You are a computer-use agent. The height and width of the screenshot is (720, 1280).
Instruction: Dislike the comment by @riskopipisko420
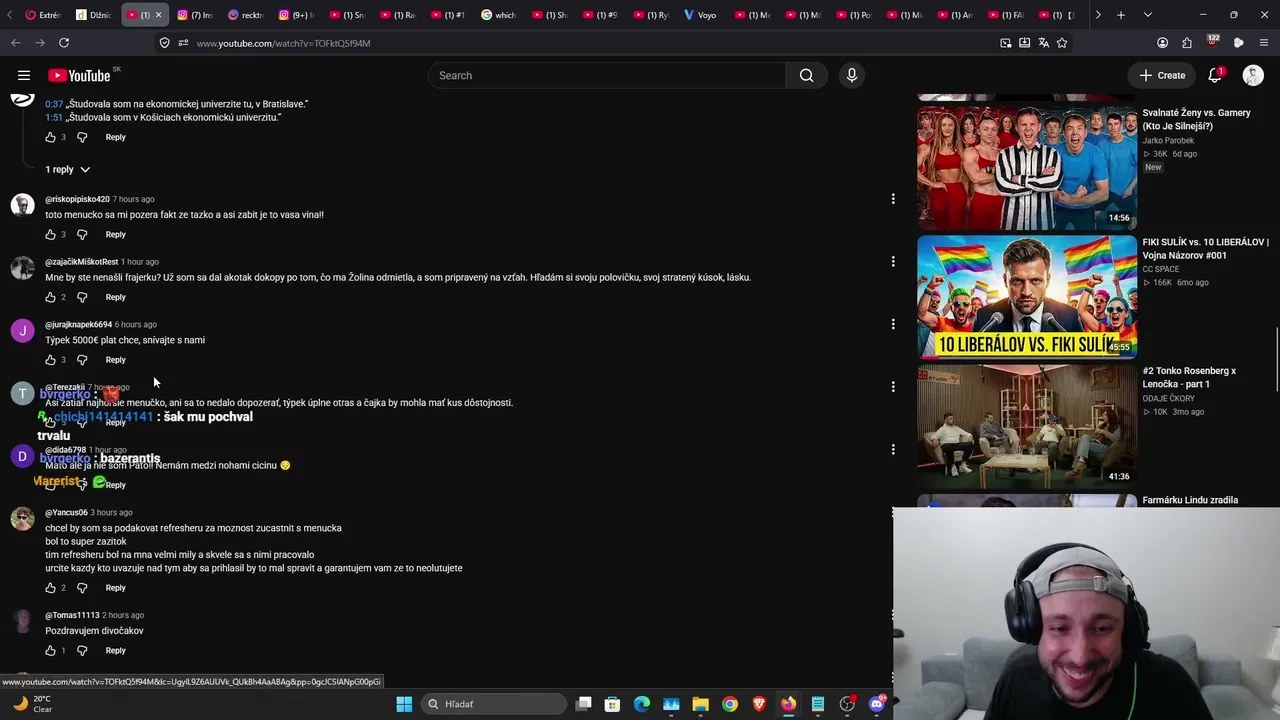[82, 234]
